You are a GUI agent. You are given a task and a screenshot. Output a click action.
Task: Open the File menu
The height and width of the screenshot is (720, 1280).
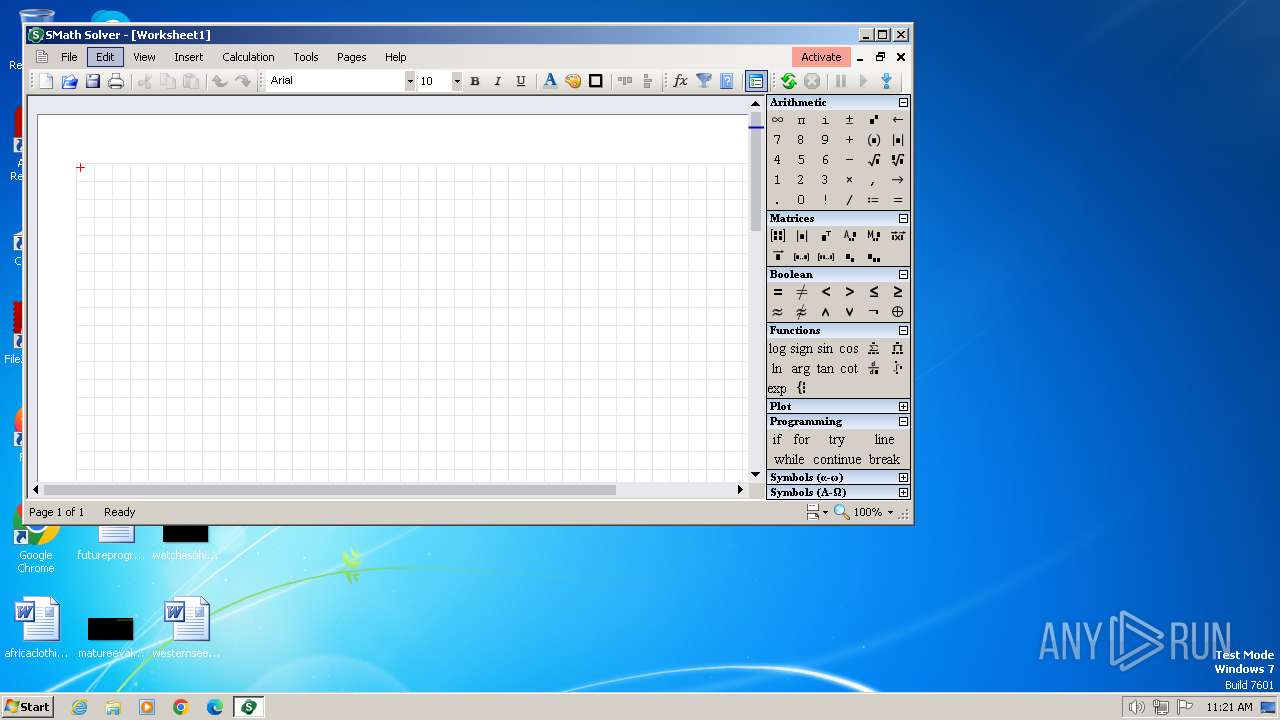pyautogui.click(x=69, y=57)
